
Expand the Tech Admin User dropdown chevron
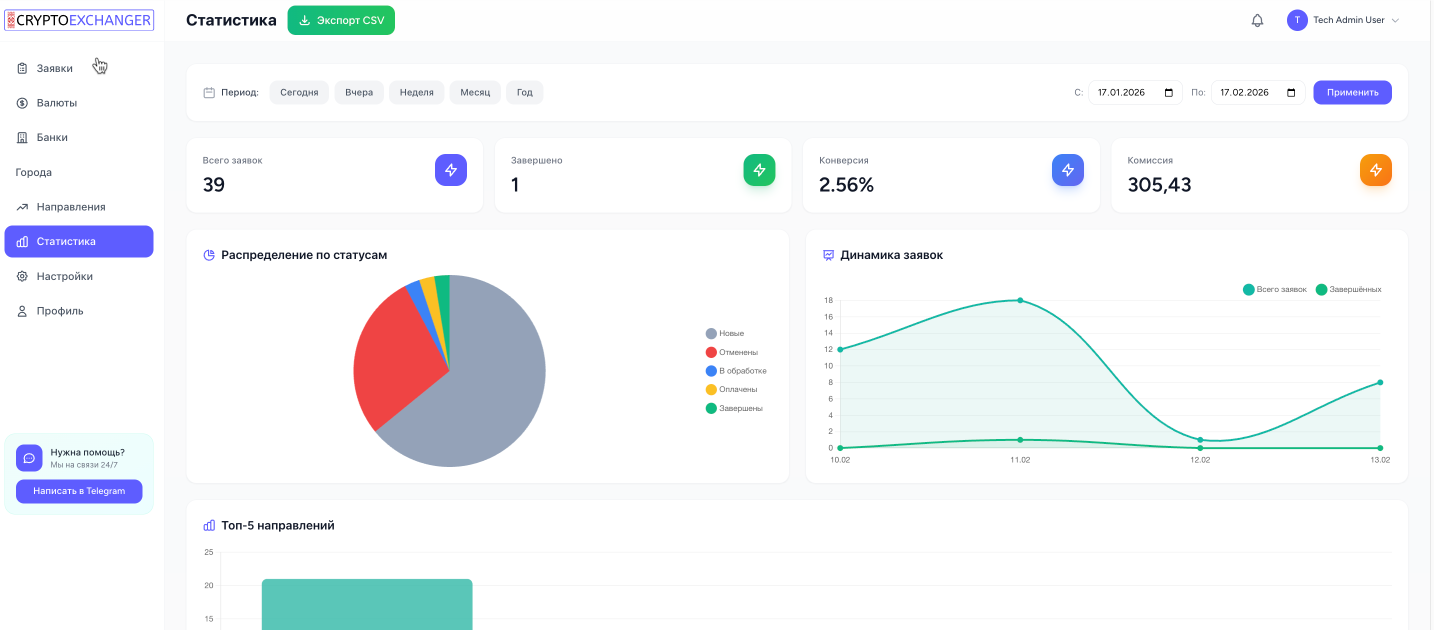pyautogui.click(x=1396, y=21)
